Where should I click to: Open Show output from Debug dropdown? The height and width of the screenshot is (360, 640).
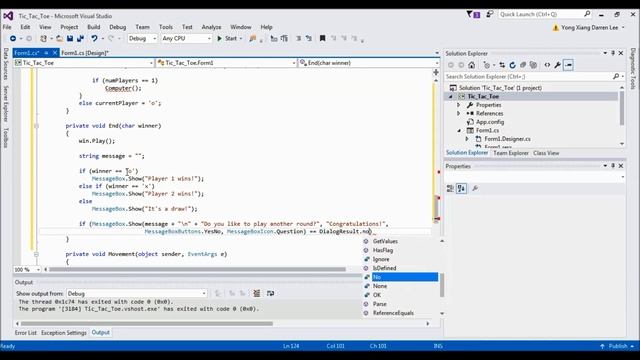[137, 293]
